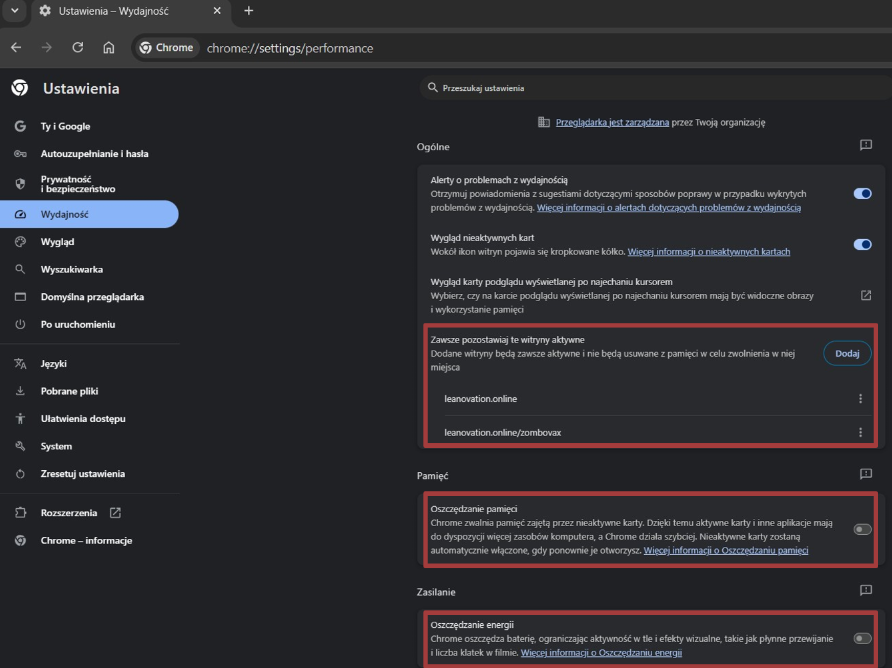Click the shield privacy icon
This screenshot has height=668, width=892.
[x=20, y=184]
